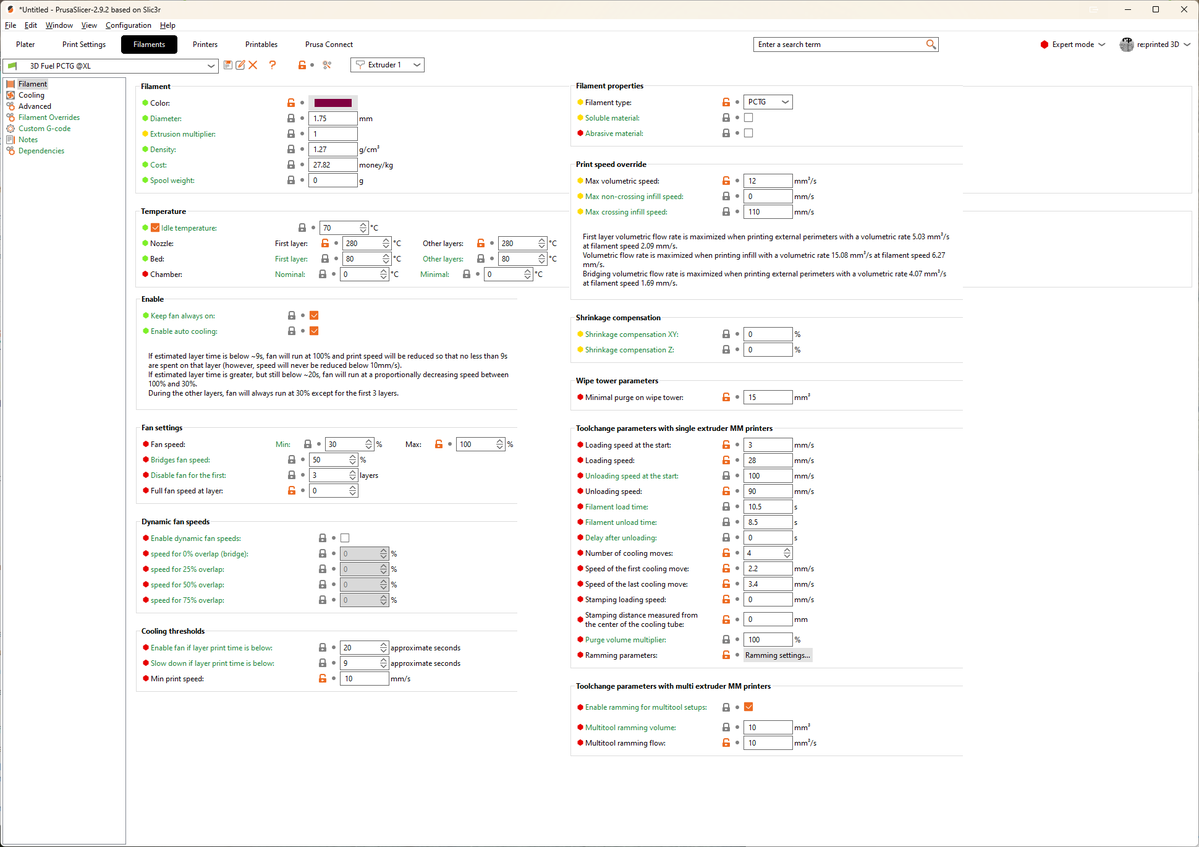The width and height of the screenshot is (1199, 847).
Task: Check the Soluble material checkbox
Action: [x=749, y=118]
